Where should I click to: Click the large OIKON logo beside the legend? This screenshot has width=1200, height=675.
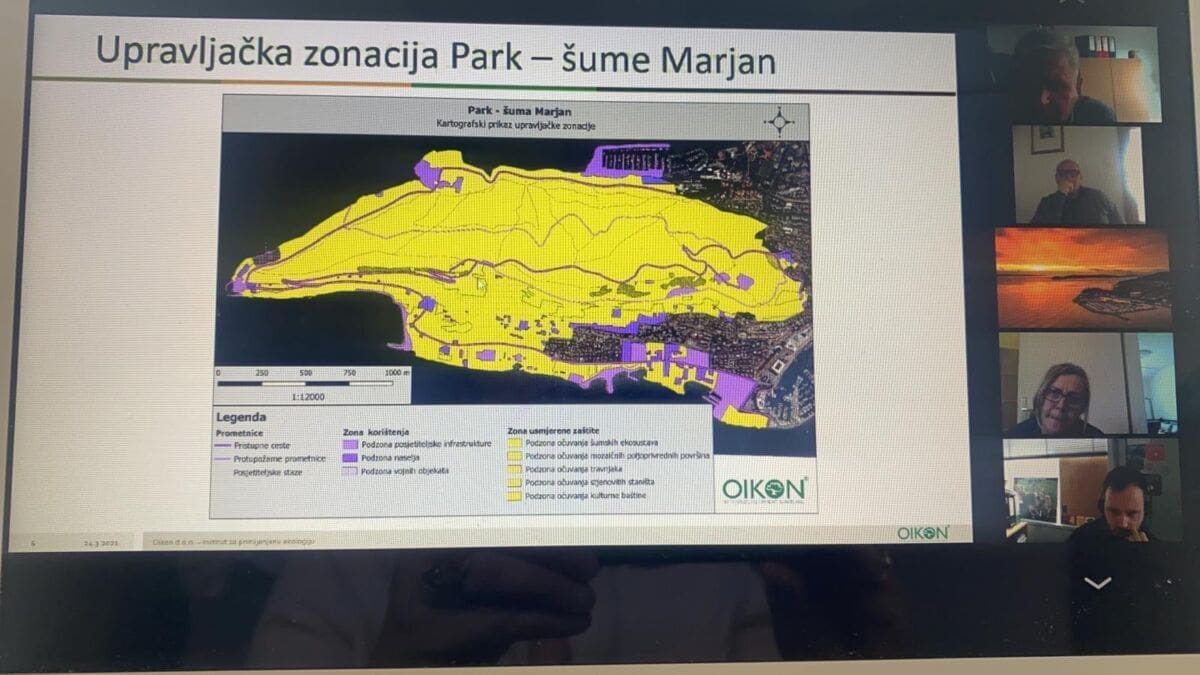pos(765,489)
